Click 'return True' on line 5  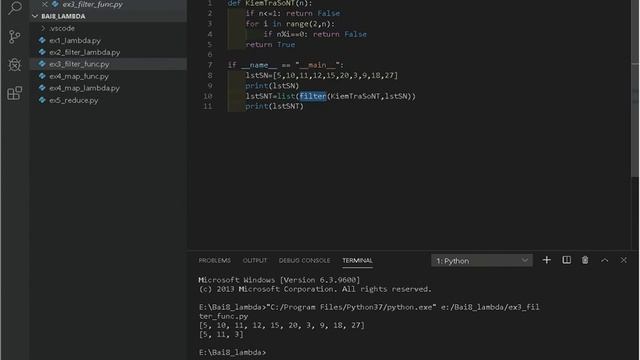pos(270,44)
